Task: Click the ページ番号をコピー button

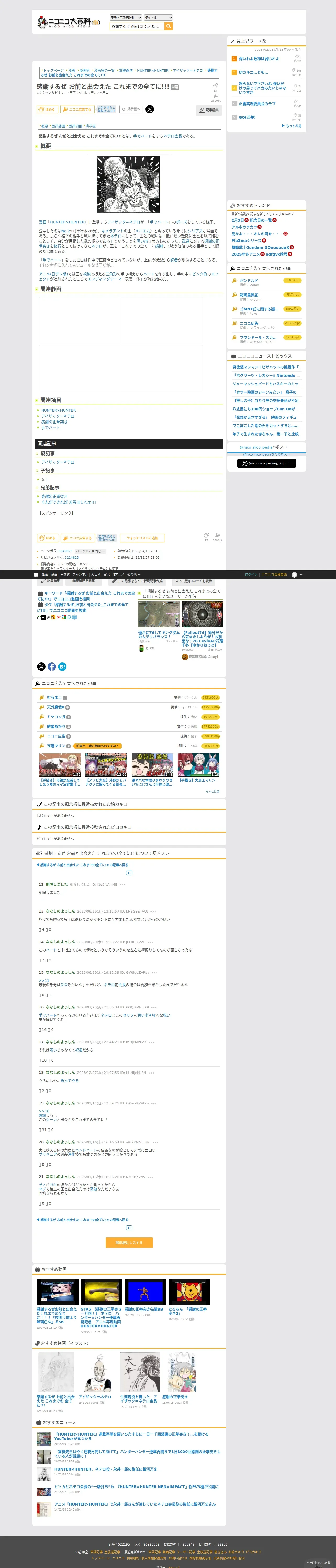Action: [90, 551]
